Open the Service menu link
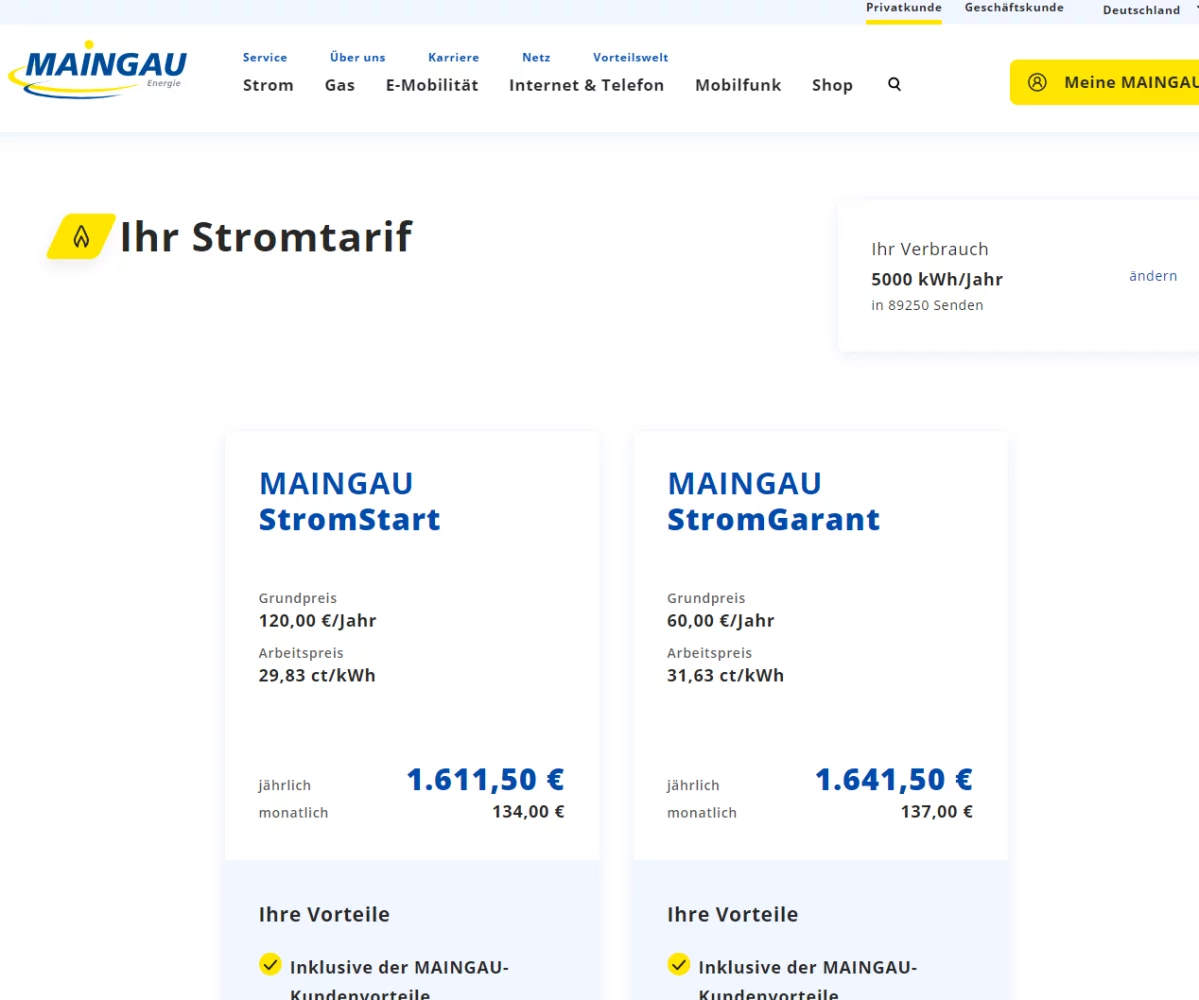This screenshot has height=1000, width=1199. 265,57
